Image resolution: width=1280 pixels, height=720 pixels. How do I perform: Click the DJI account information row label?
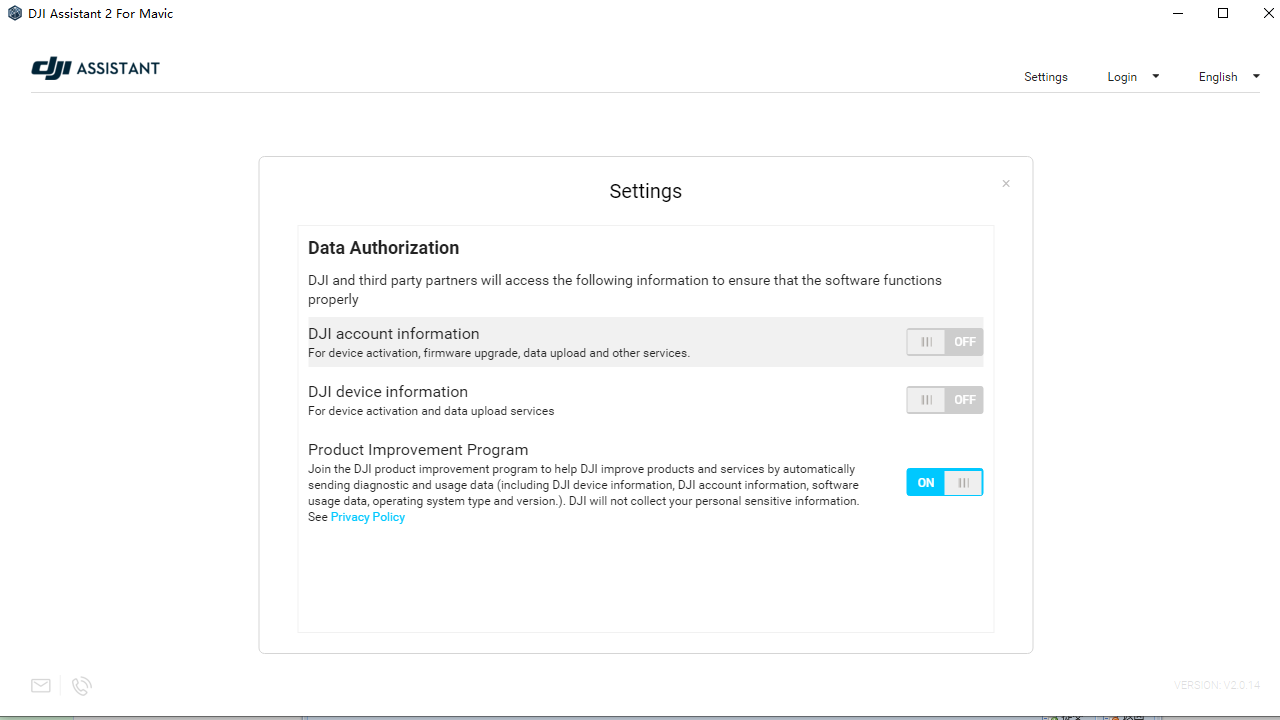(x=393, y=334)
